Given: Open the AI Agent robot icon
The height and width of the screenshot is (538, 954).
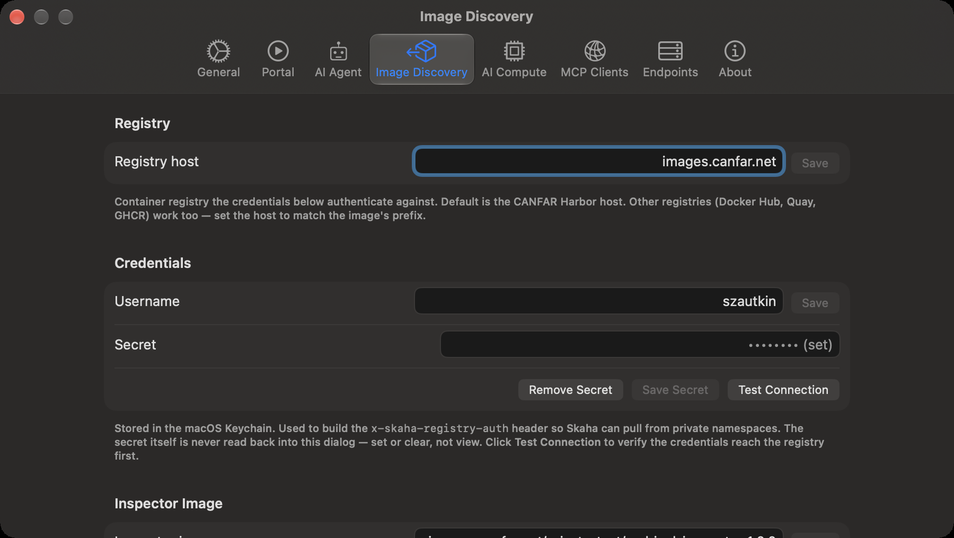Looking at the screenshot, I should click(x=338, y=52).
